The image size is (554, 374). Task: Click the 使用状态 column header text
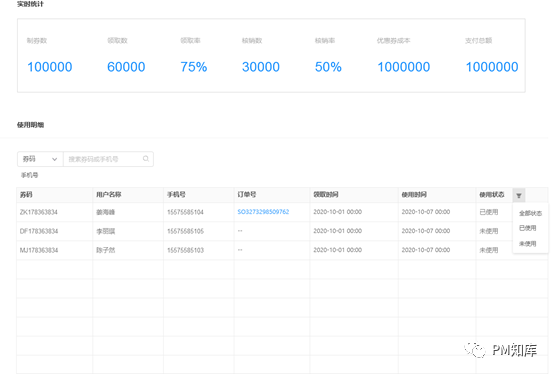click(x=492, y=195)
